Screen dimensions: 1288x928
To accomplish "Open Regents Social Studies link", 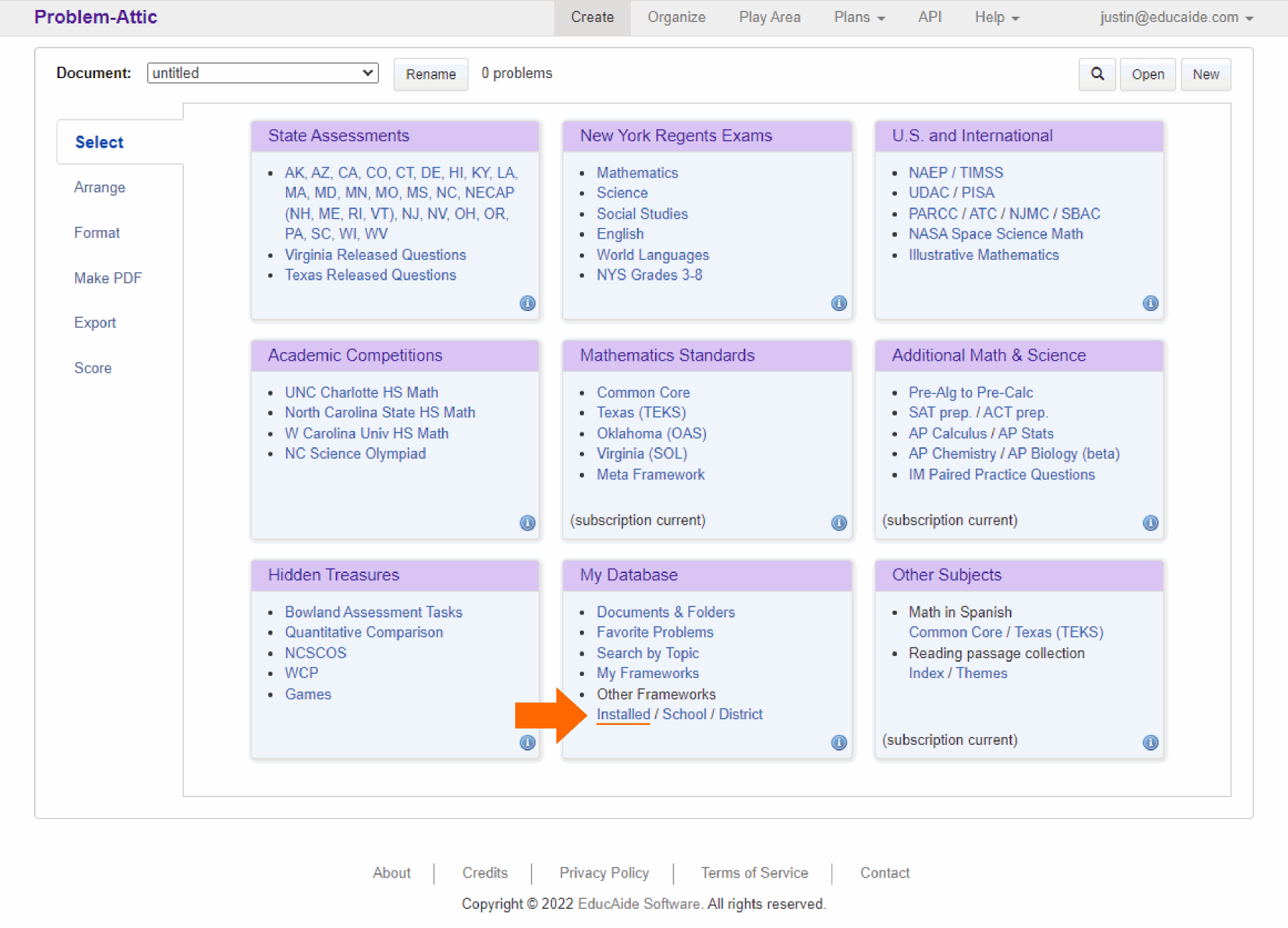I will point(642,214).
